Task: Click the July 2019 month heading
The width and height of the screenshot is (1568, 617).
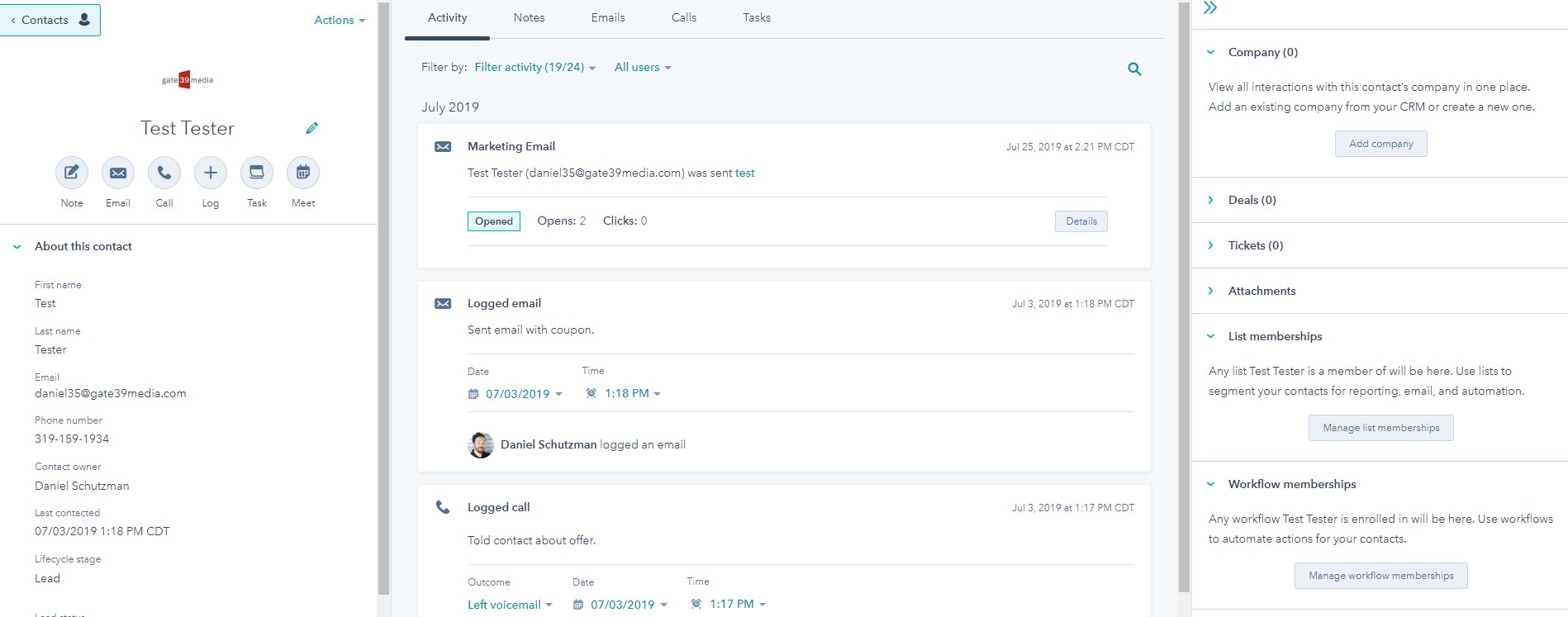Action: (450, 107)
